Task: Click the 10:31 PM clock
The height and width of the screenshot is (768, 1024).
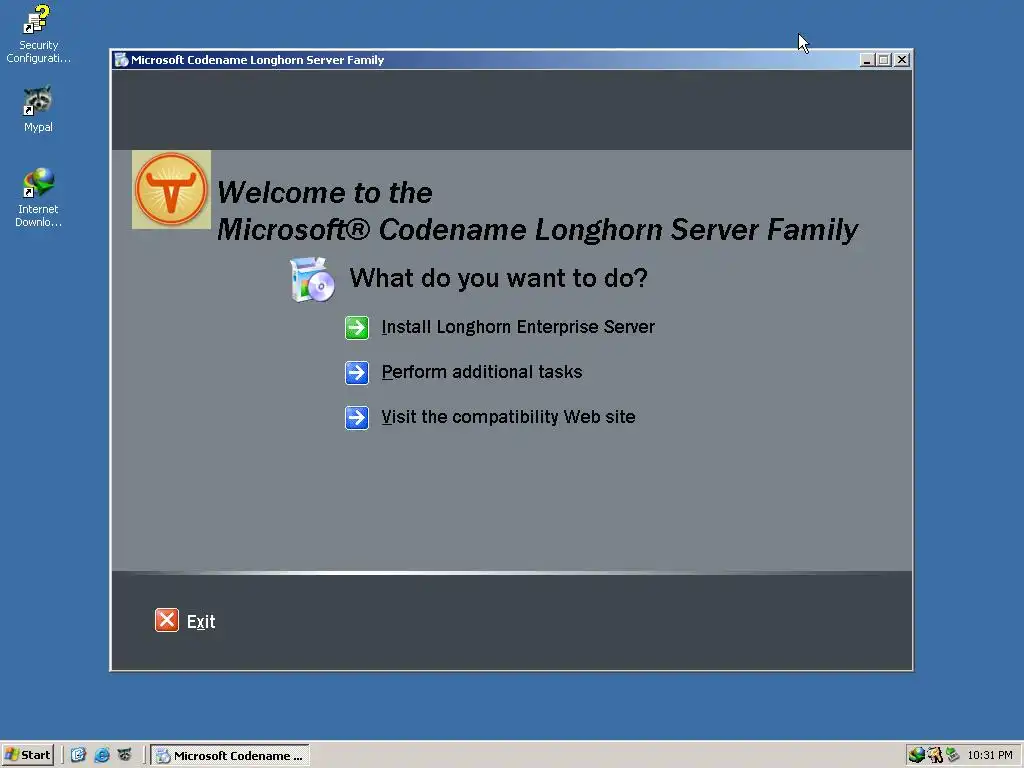Action: tap(990, 756)
